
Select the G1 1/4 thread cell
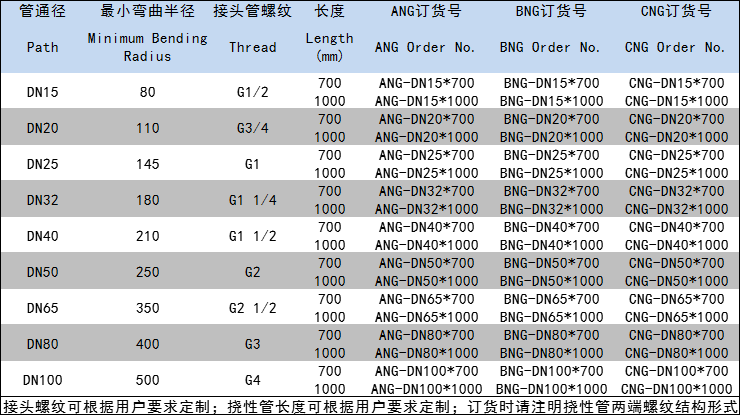252,199
